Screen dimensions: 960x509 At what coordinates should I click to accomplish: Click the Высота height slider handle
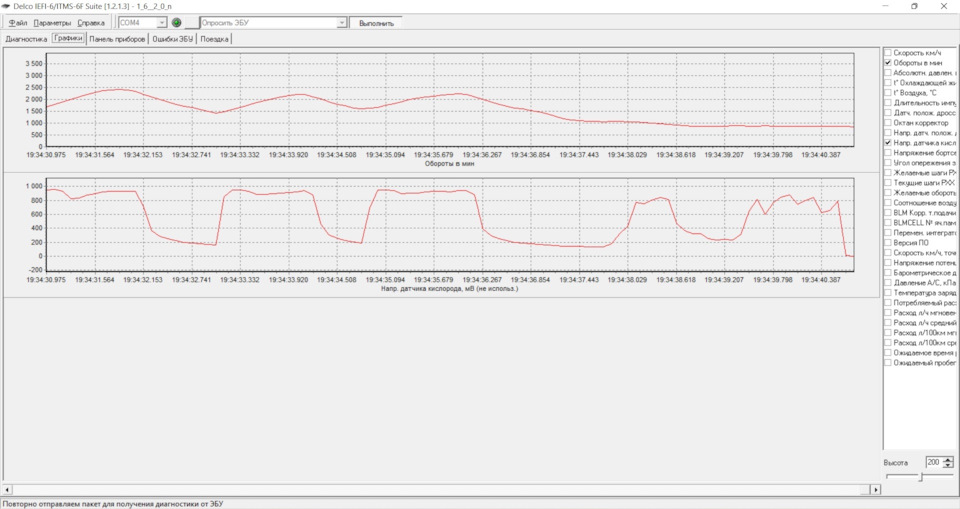click(920, 477)
